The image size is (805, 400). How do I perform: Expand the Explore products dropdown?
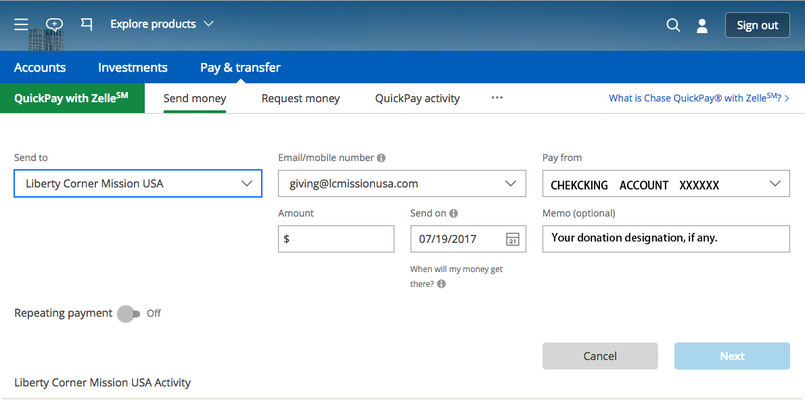click(162, 24)
